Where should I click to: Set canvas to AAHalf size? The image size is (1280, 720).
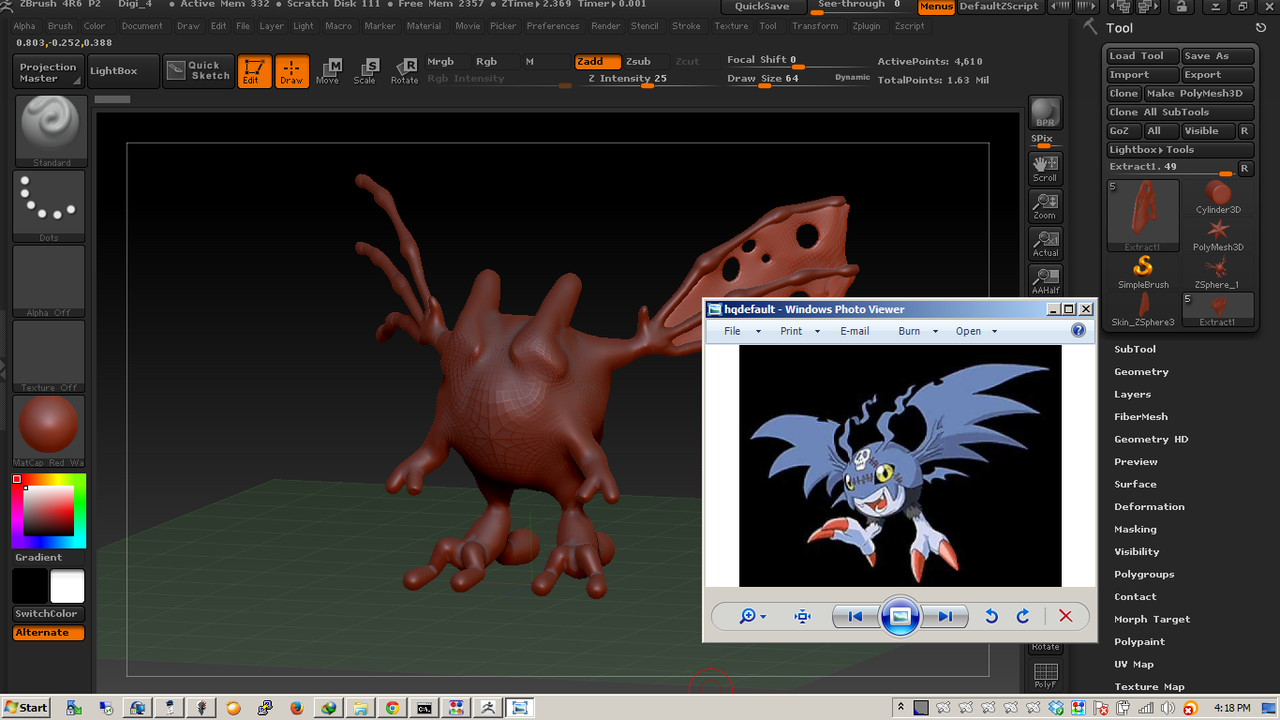(x=1045, y=281)
